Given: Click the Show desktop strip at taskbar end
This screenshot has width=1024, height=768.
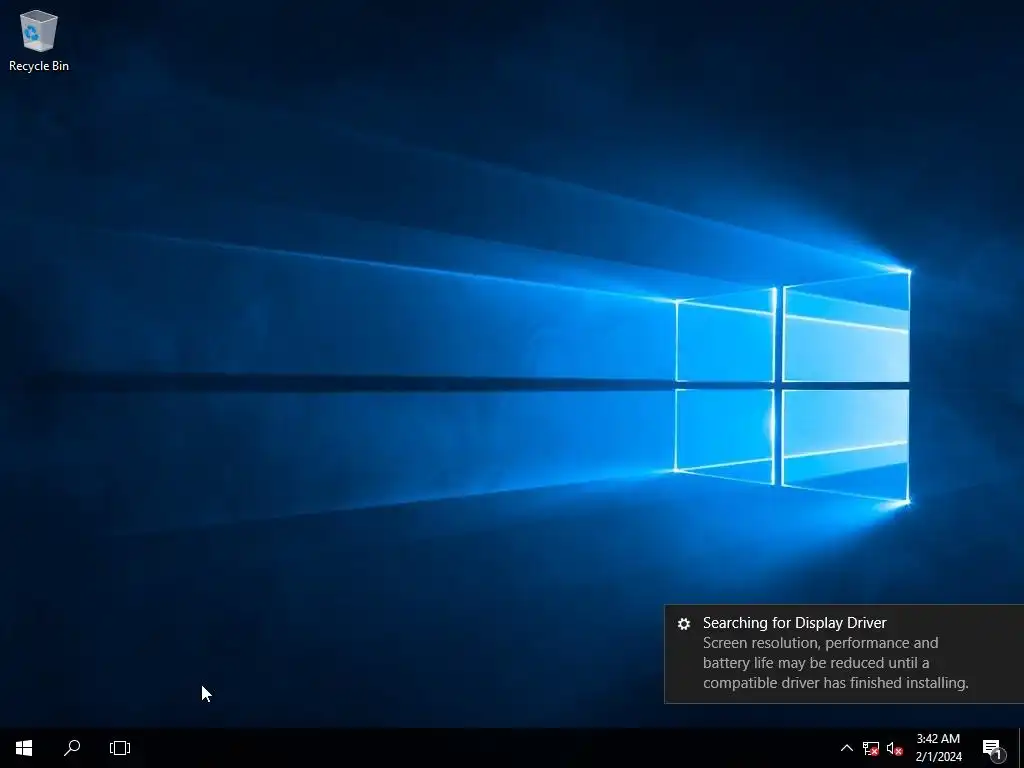Looking at the screenshot, I should click(1021, 748).
